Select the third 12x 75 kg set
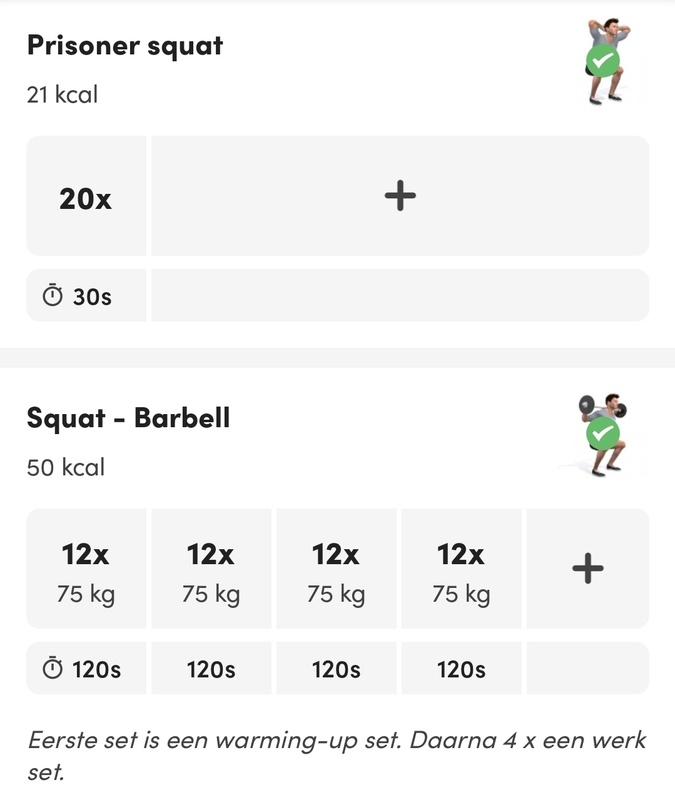The image size is (675, 800). pos(336,569)
